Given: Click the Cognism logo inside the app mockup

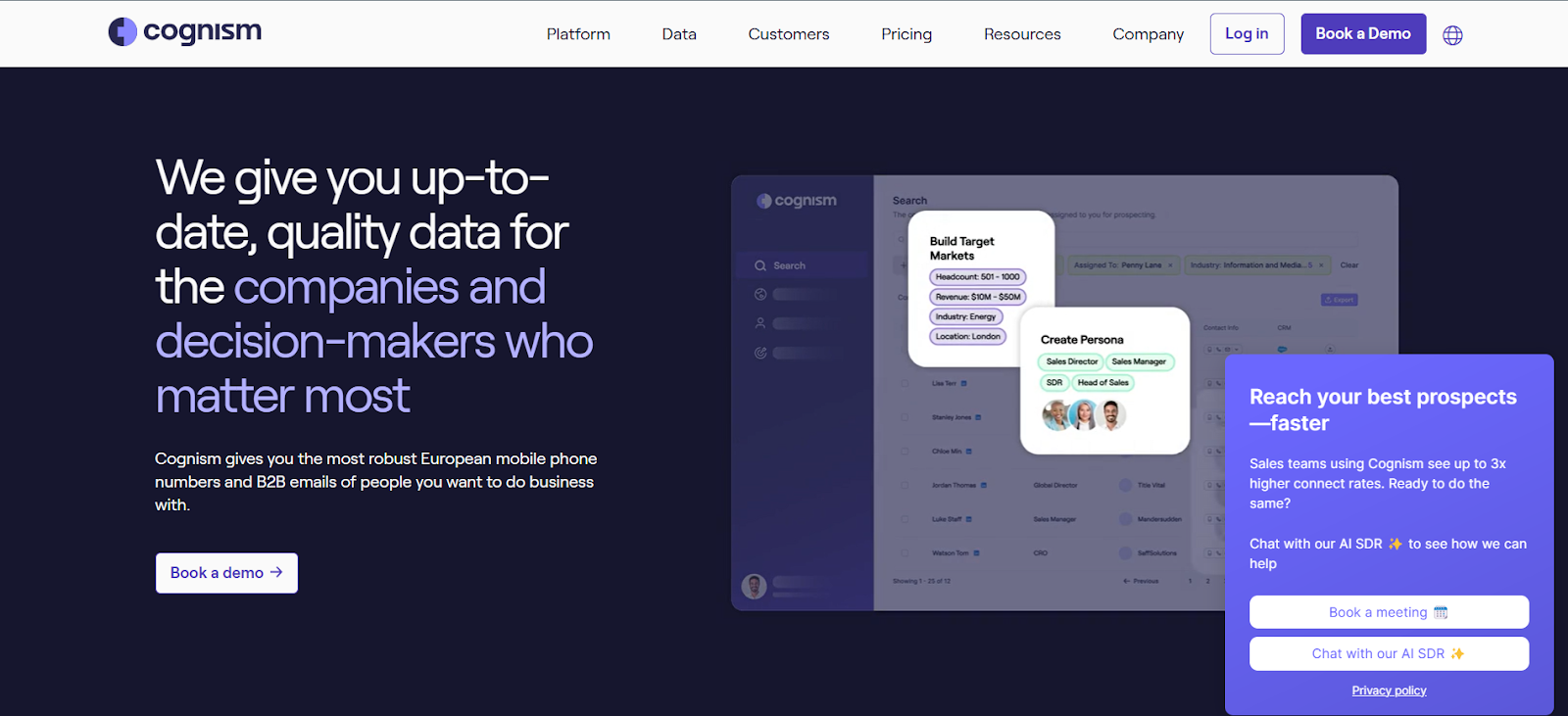Looking at the screenshot, I should (x=796, y=201).
